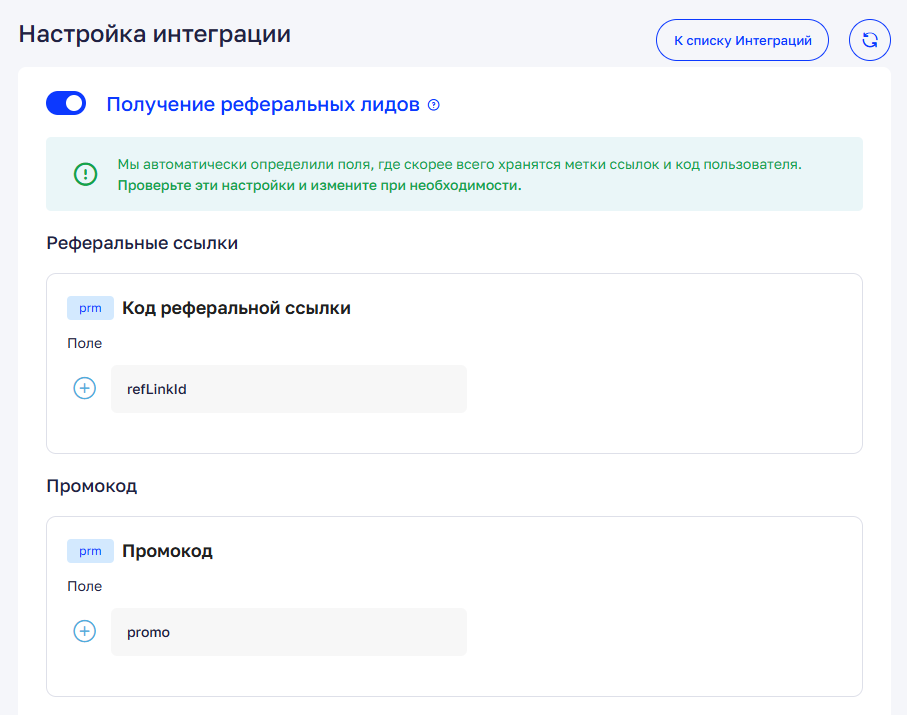Click the refresh icon button at top right
Viewport: 907px width, 715px height.
point(869,41)
